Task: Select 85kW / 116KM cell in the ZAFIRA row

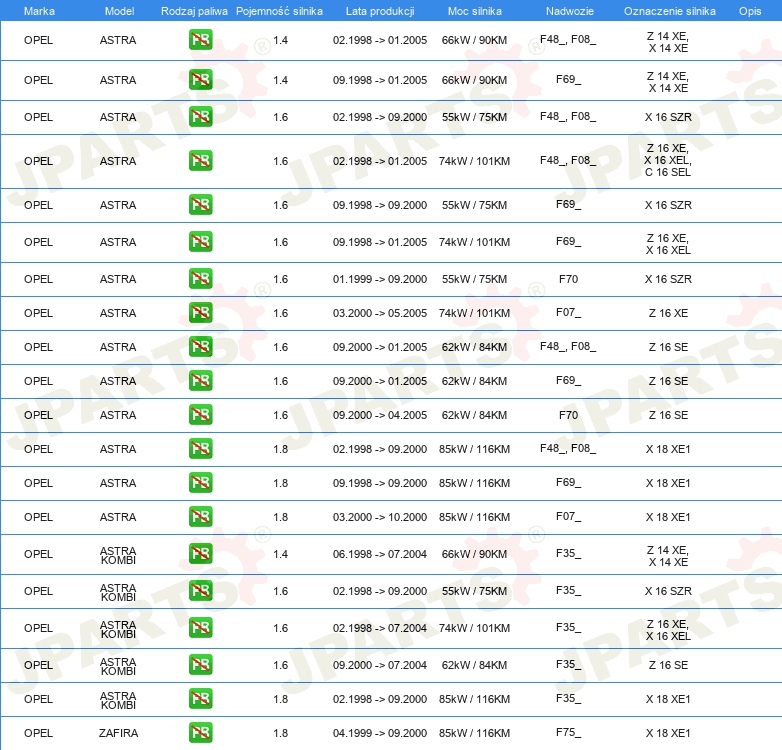Action: click(x=474, y=733)
